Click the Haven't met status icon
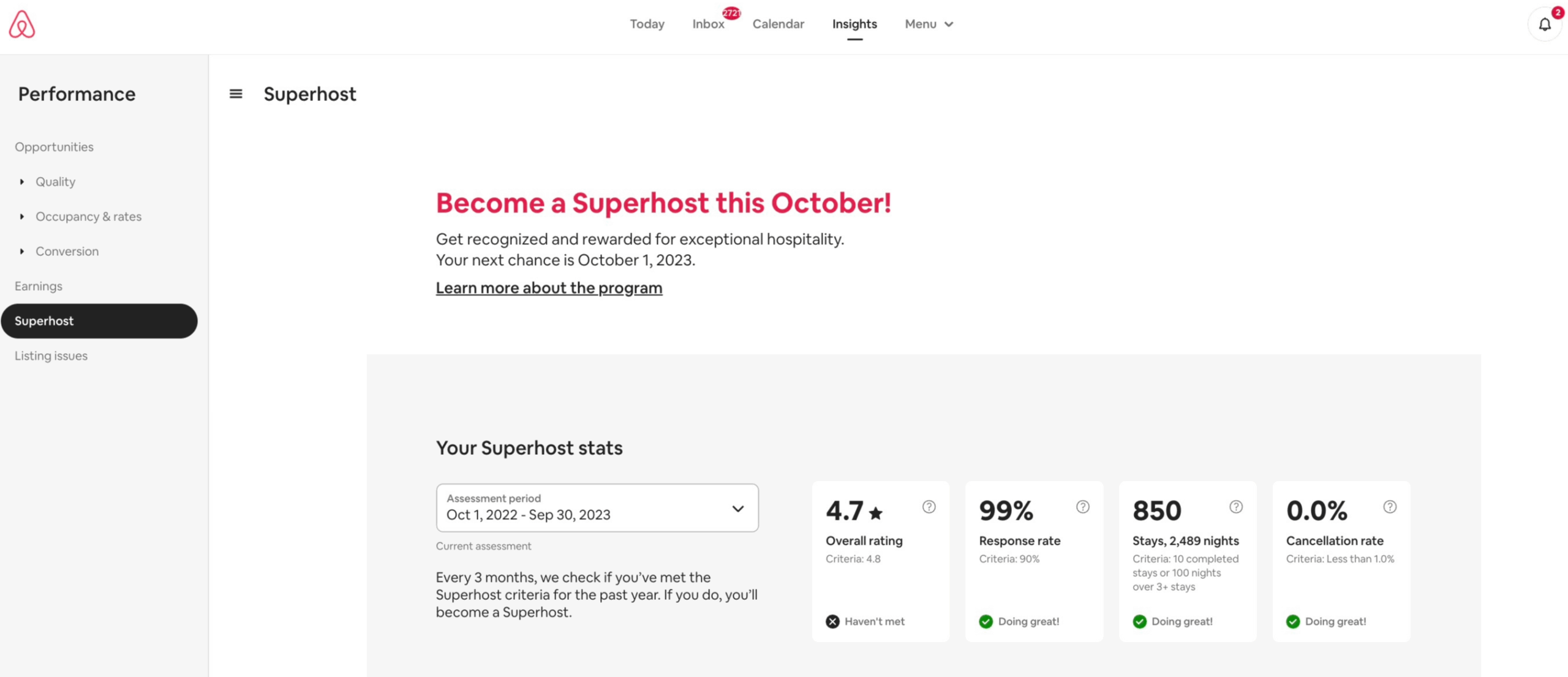The image size is (1568, 677). coord(832,621)
